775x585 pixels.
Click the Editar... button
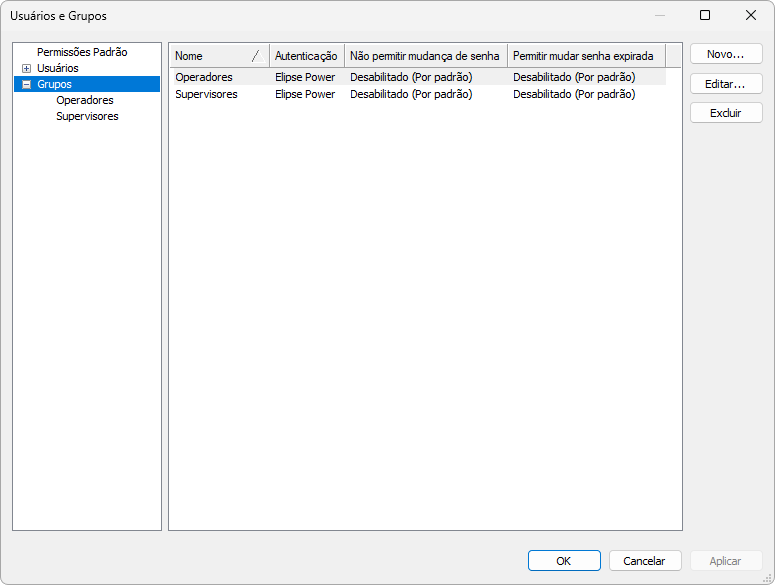pyautogui.click(x=726, y=84)
